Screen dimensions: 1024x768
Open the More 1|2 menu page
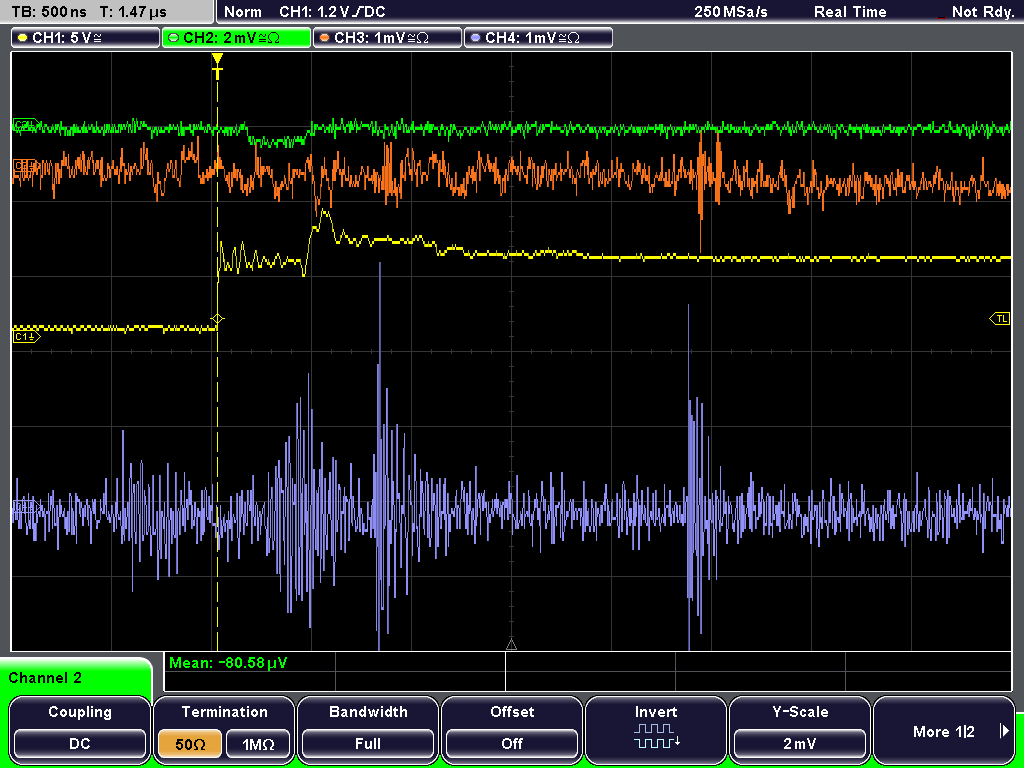pos(944,730)
